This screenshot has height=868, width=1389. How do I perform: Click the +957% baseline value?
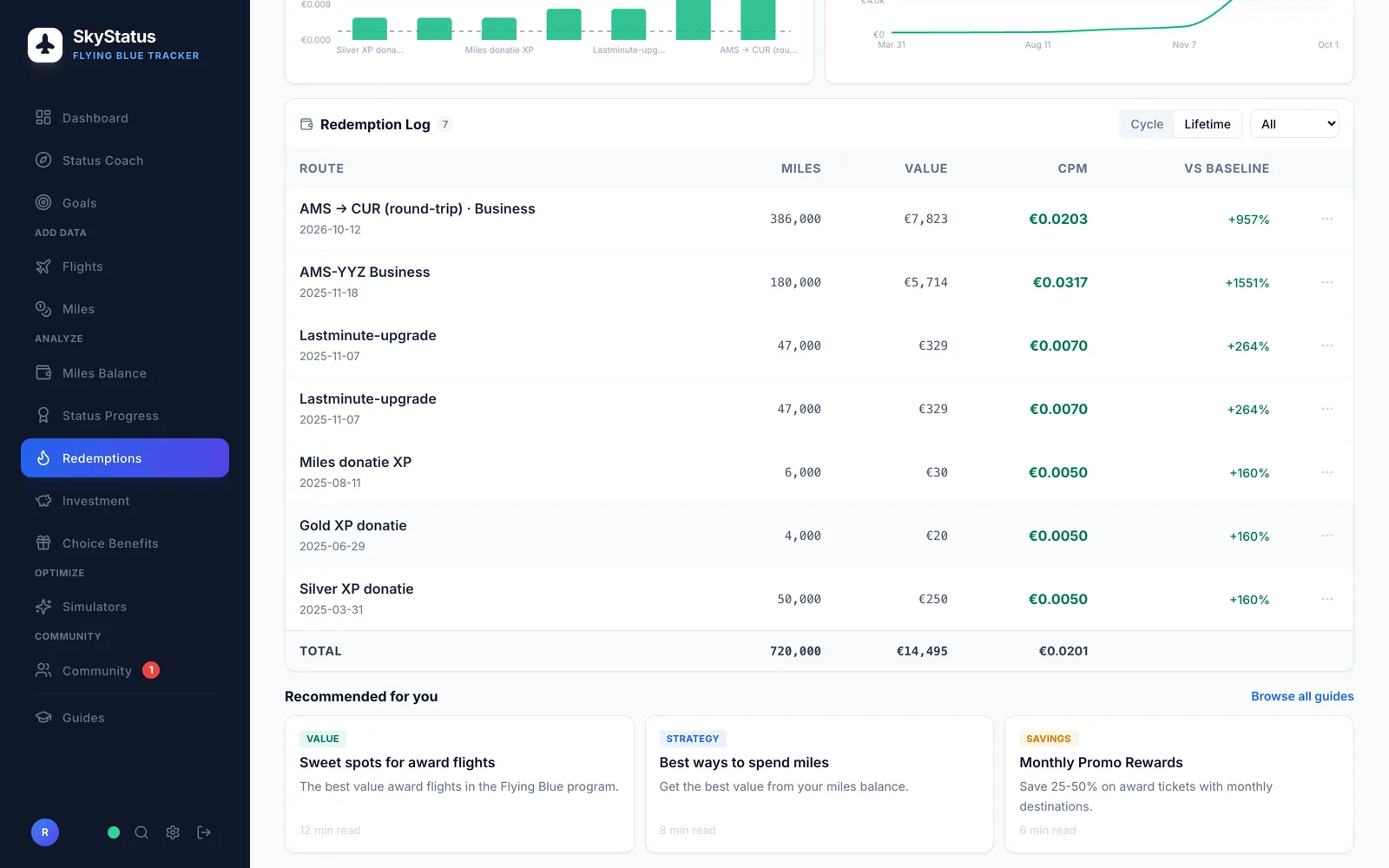(x=1248, y=220)
